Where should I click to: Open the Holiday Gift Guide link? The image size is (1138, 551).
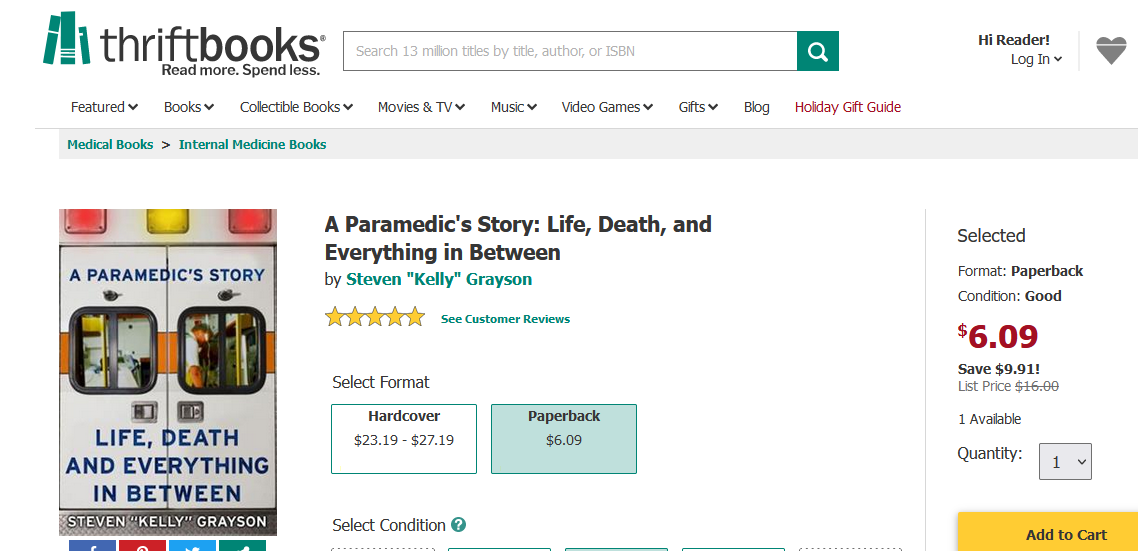848,107
